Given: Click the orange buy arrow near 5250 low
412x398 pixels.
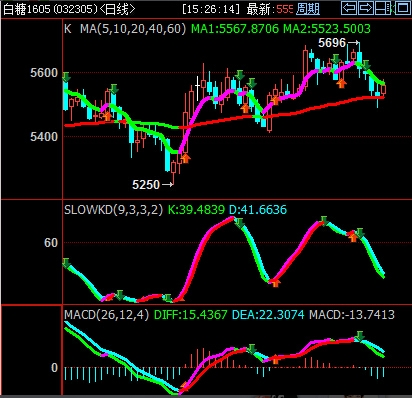Looking at the screenshot, I should [x=185, y=158].
